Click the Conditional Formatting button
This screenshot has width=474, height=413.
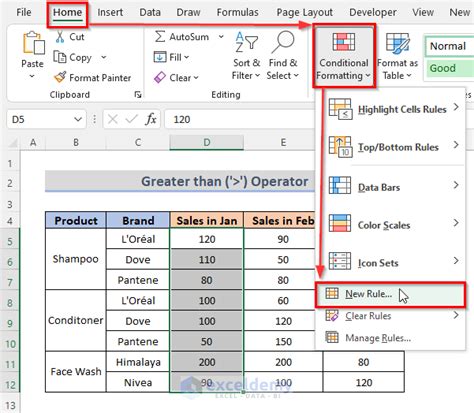tap(344, 56)
